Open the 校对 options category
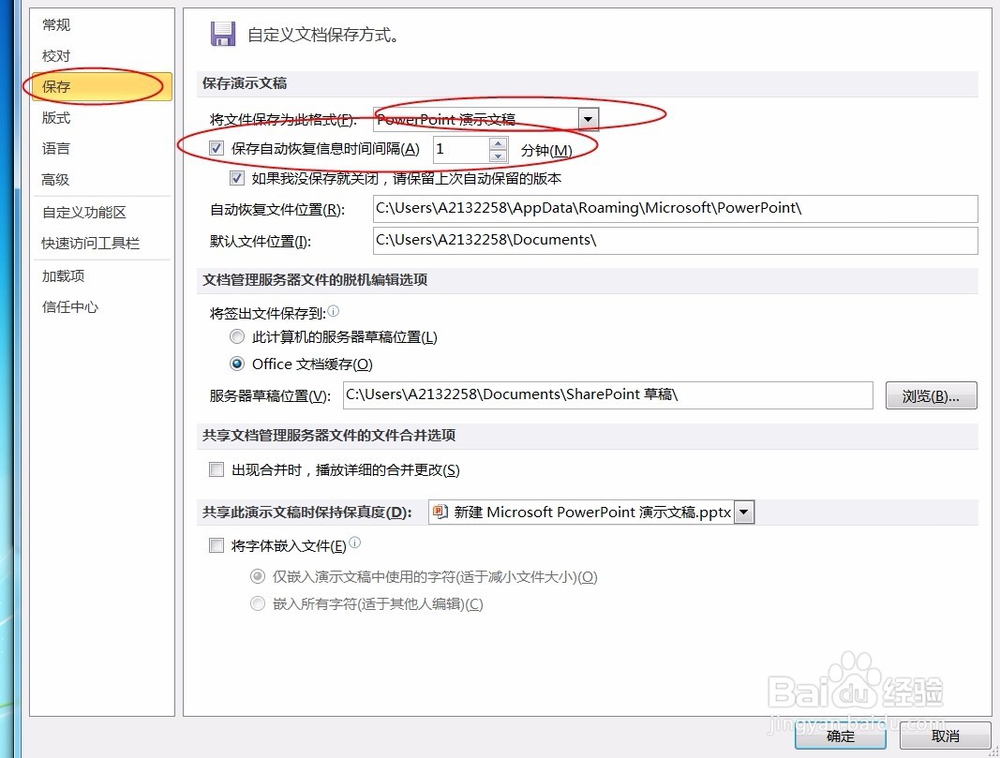1000x758 pixels. pos(56,56)
